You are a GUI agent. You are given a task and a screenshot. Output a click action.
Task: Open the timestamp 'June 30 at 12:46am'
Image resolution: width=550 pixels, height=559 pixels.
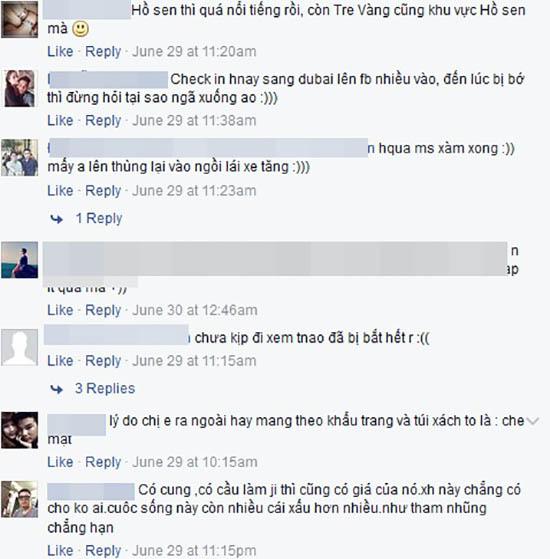(x=195, y=310)
